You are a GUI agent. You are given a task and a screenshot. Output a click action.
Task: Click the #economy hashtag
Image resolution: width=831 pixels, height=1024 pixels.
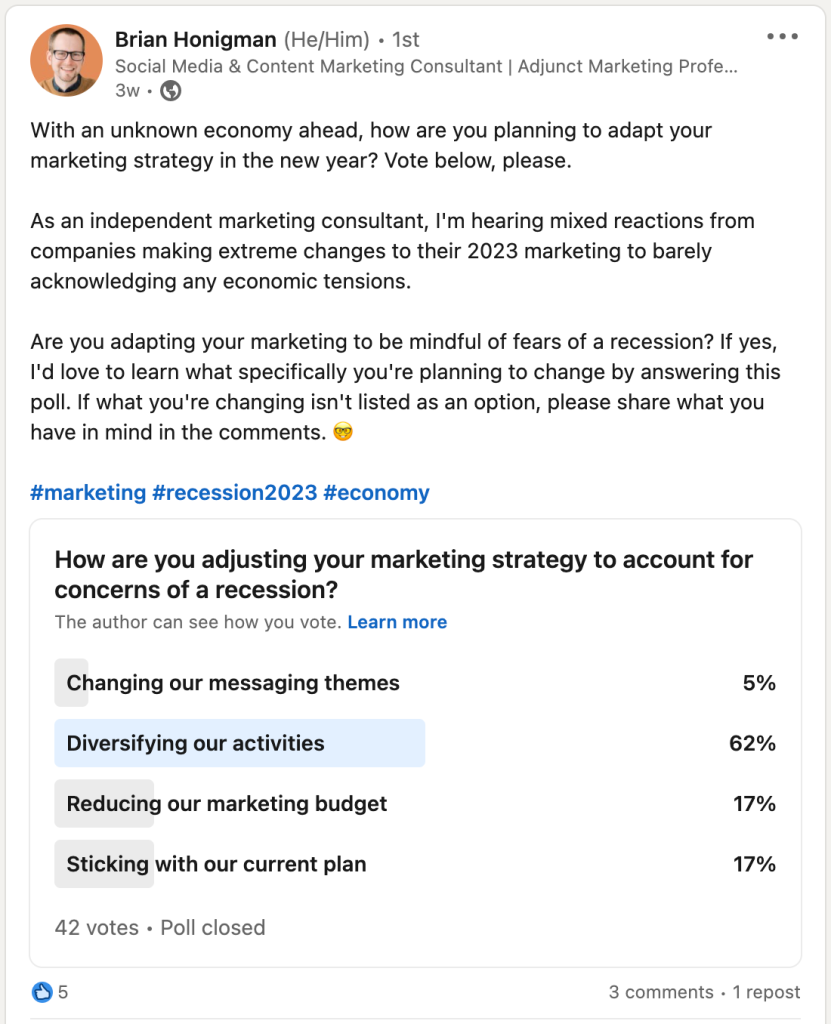pyautogui.click(x=376, y=492)
